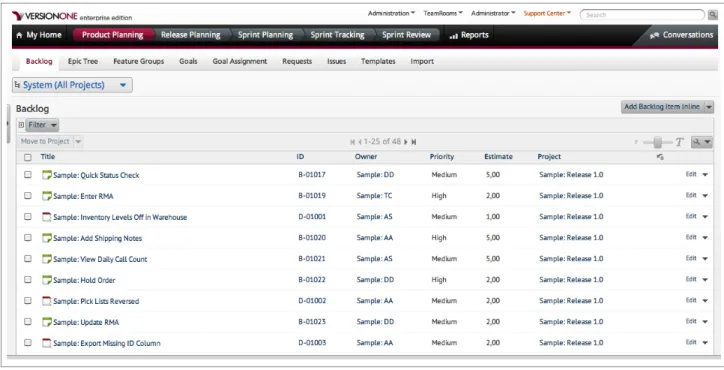Check the Add Shipping Notes row checkbox
The width and height of the screenshot is (724, 370).
pos(28,237)
